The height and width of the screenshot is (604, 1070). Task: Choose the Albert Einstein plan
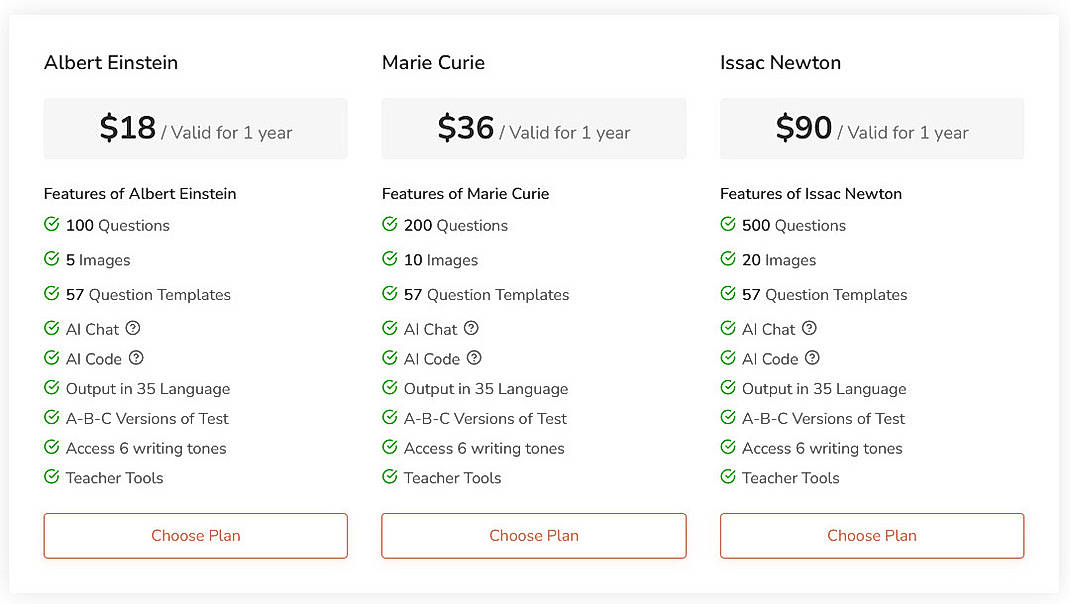[195, 535]
